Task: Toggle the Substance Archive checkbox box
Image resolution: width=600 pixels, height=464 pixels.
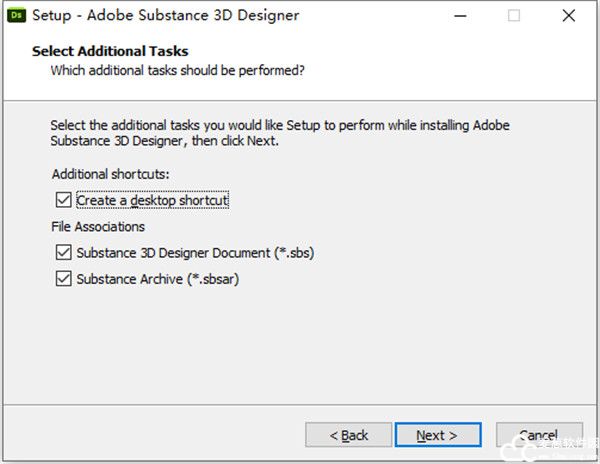Action: (64, 279)
